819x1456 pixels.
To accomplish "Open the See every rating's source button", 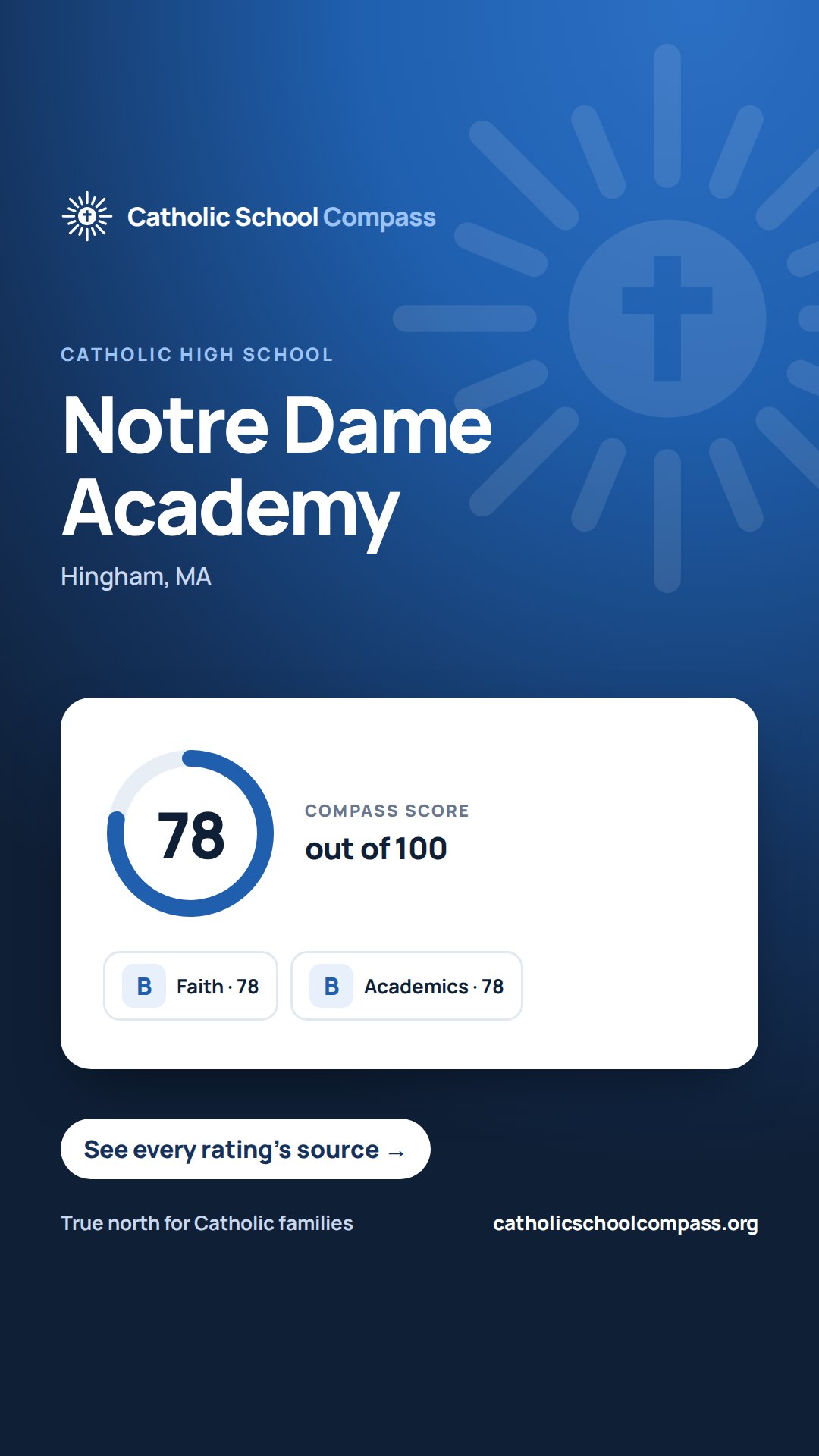I will click(x=246, y=1149).
